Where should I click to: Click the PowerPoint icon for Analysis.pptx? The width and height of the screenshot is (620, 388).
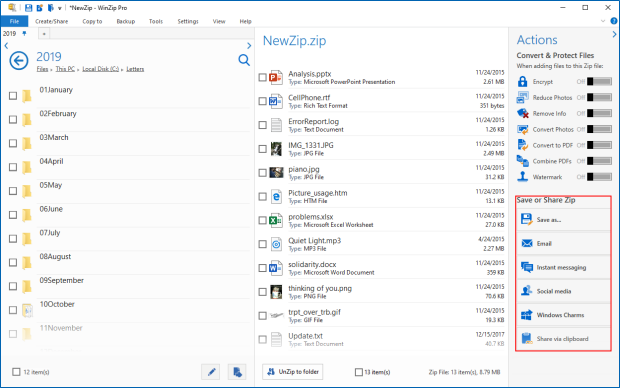tap(276, 78)
